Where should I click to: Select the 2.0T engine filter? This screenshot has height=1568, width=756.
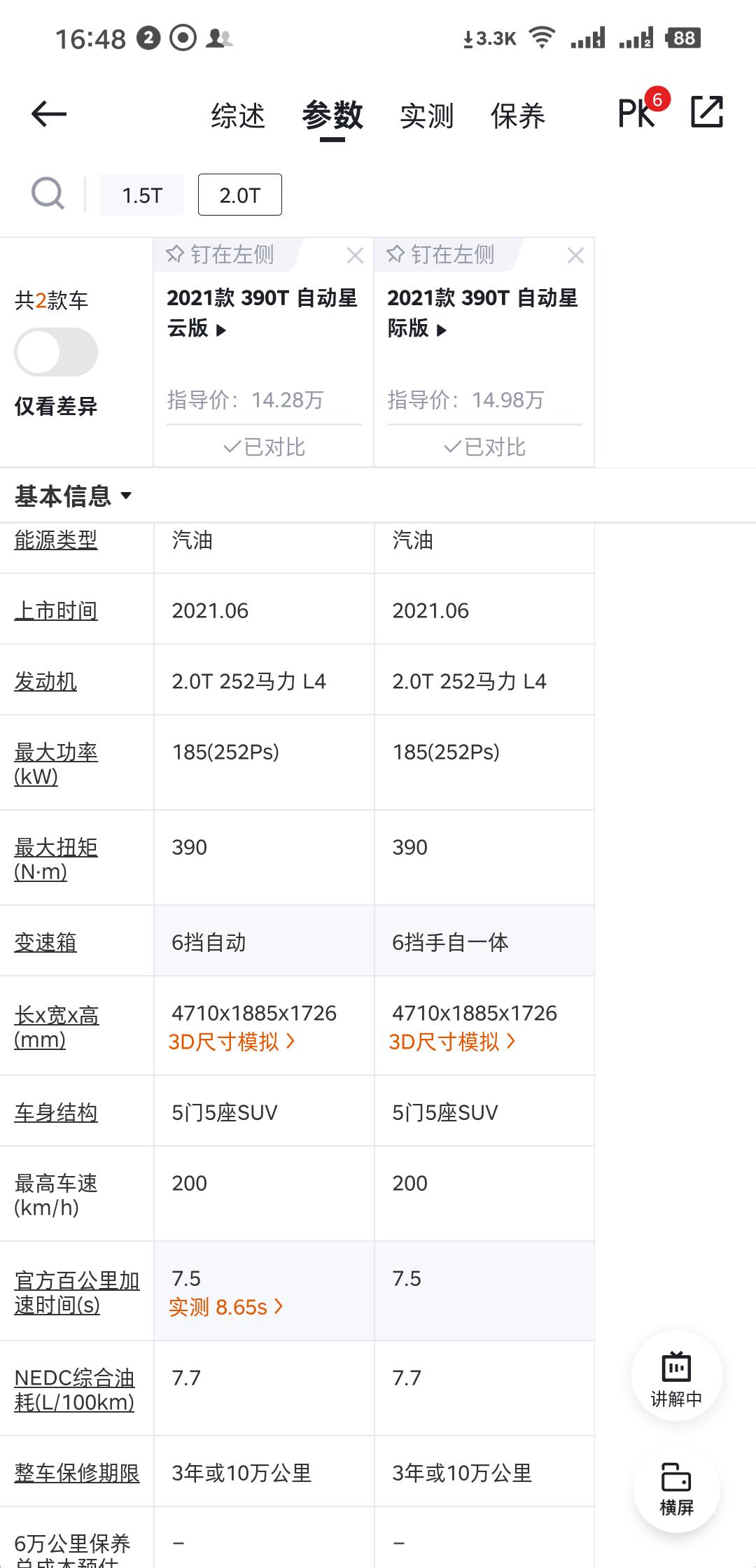tap(240, 195)
